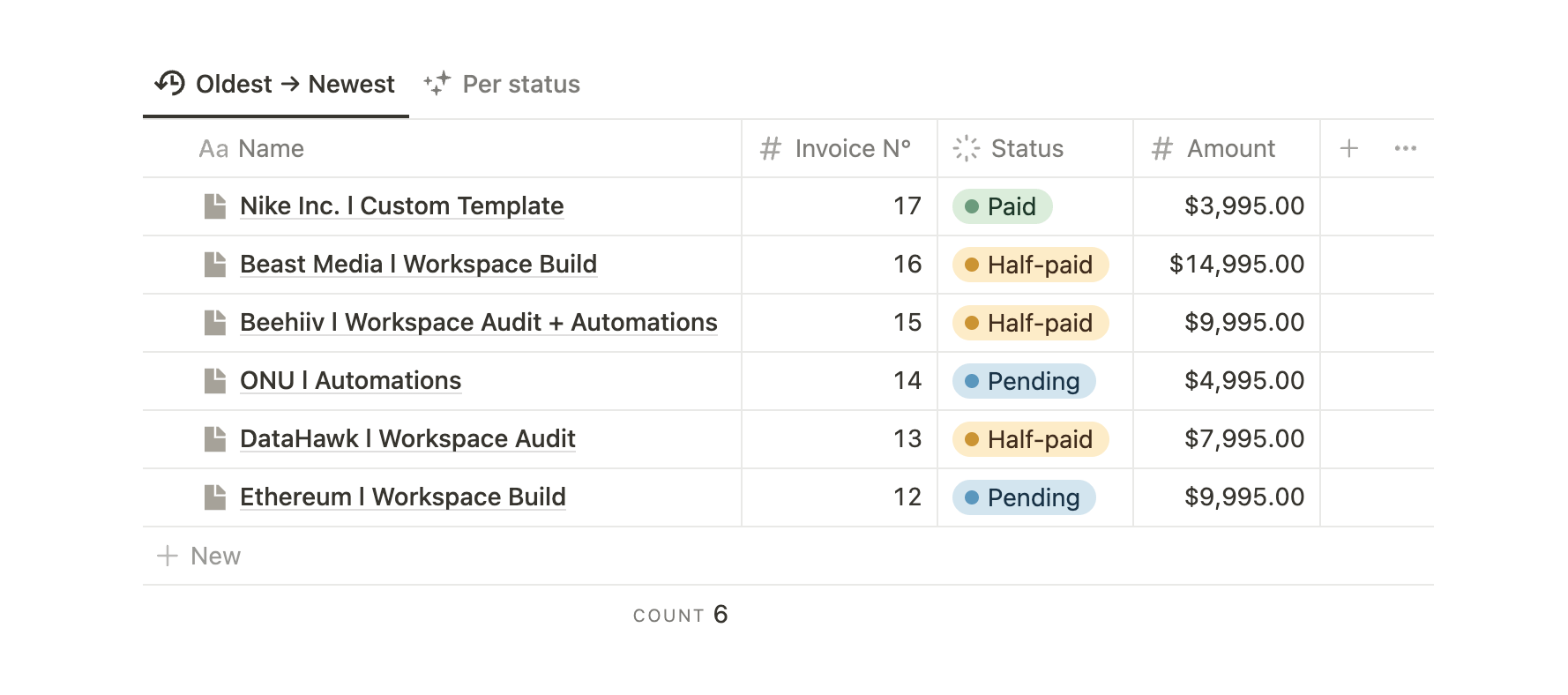Viewport: 1568px width, 695px height.
Task: Click page icon of Beehiiv row
Action: [x=215, y=322]
